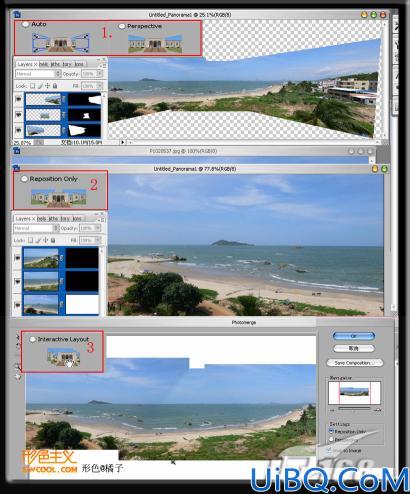Open status bar arrow menu in top panorama window

coord(122,142)
